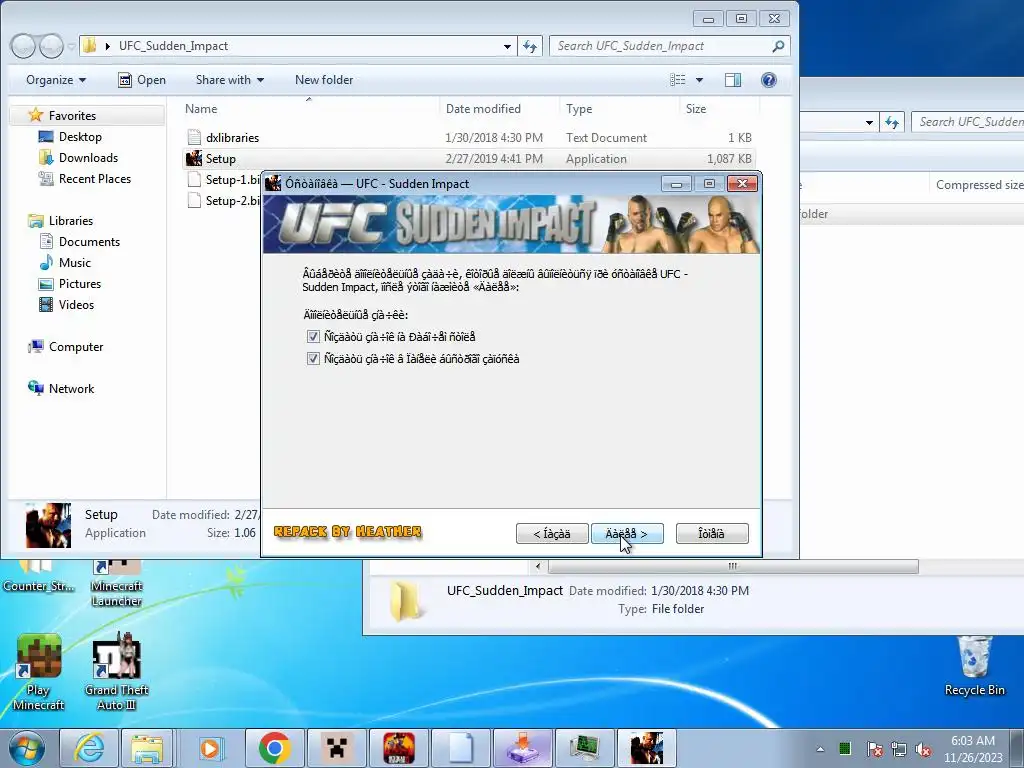Sort files by Type column
1024x768 pixels.
(x=618, y=109)
